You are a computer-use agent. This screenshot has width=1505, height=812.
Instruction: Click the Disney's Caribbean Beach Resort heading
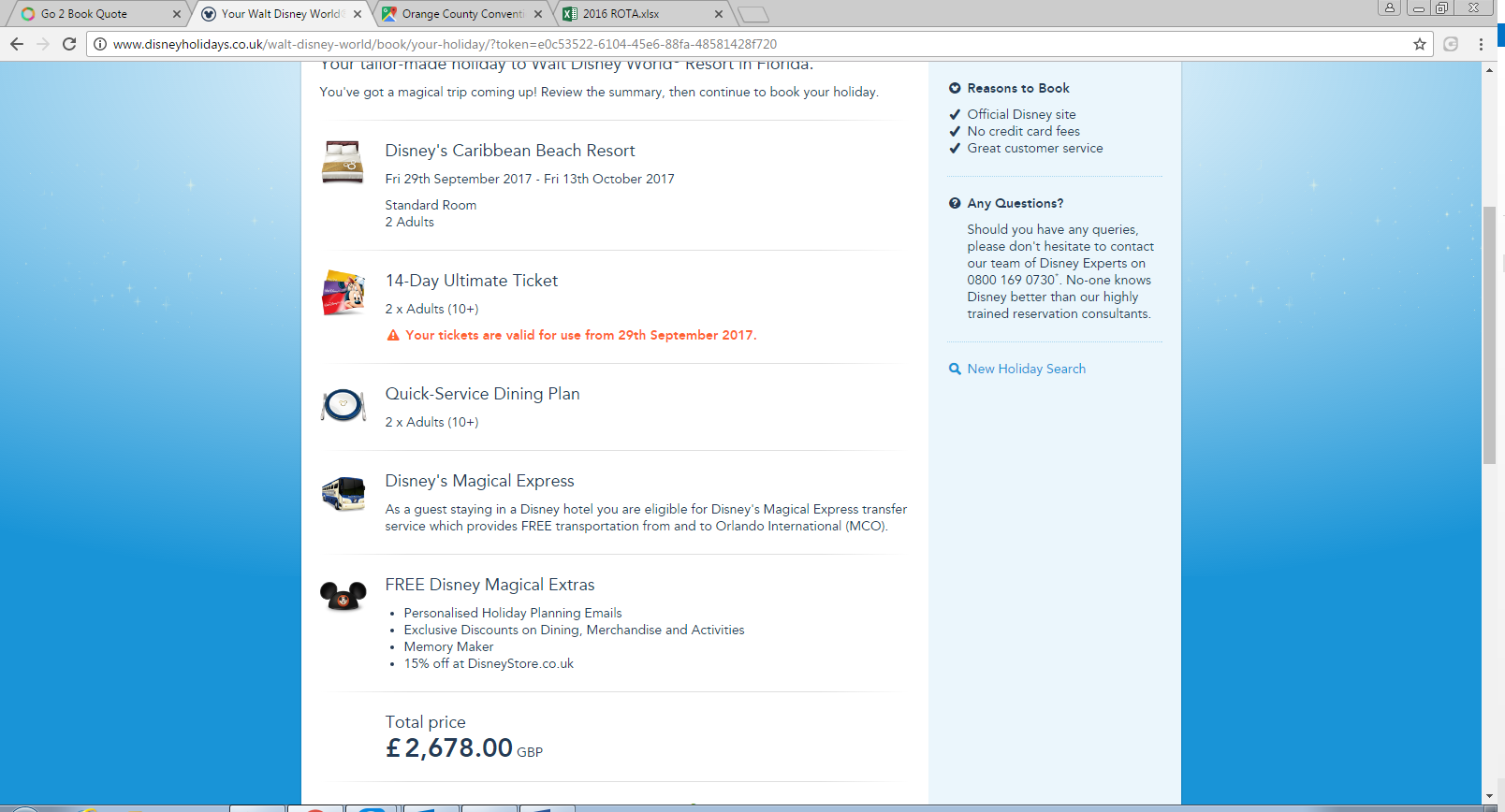point(510,151)
